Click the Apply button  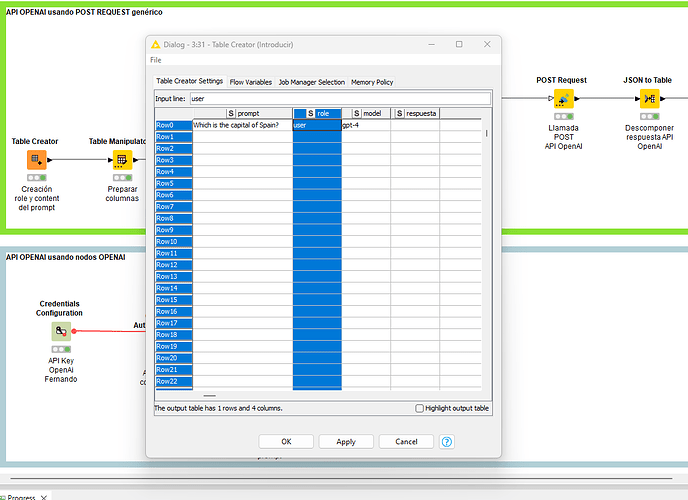pos(346,441)
